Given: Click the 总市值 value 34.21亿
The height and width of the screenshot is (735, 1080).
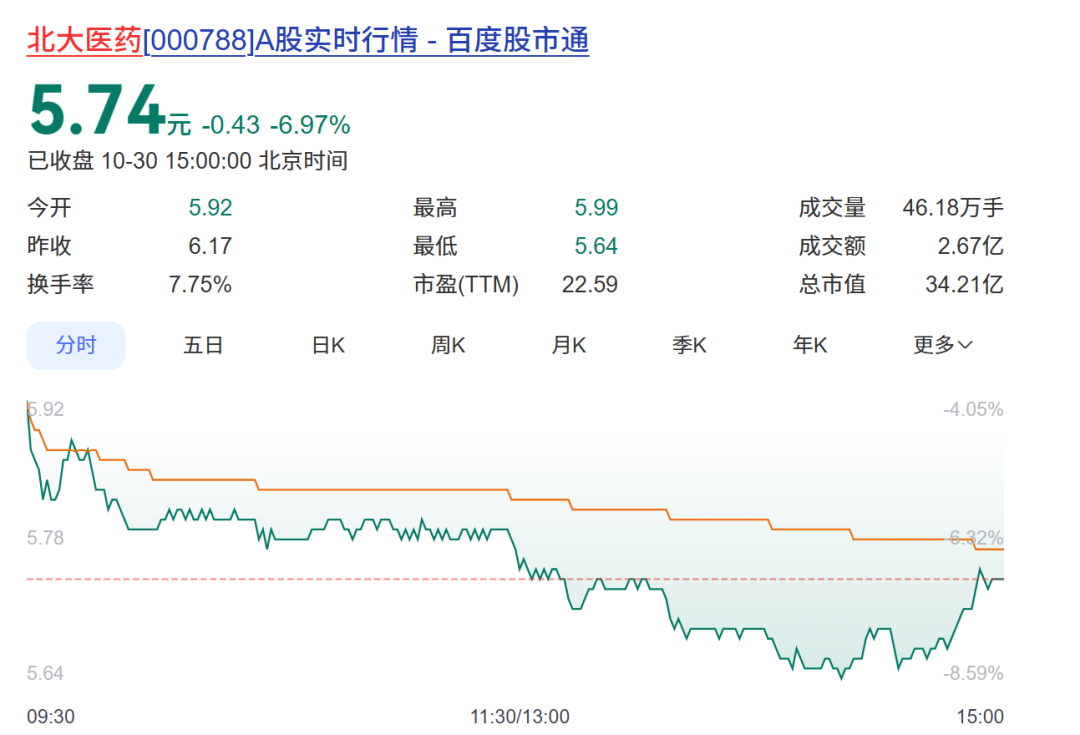Looking at the screenshot, I should 964,284.
